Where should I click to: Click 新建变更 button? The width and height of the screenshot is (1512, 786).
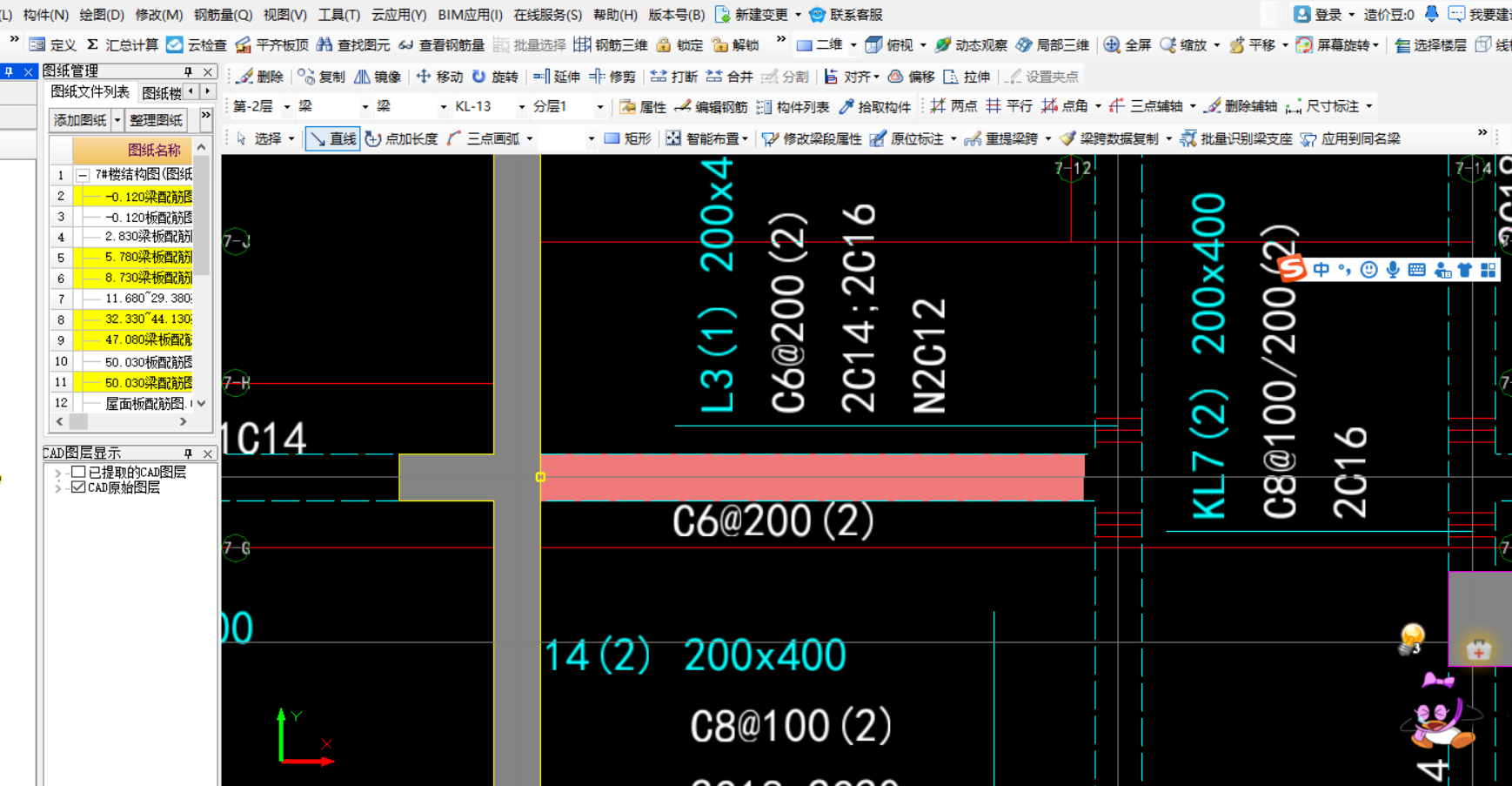click(x=752, y=15)
